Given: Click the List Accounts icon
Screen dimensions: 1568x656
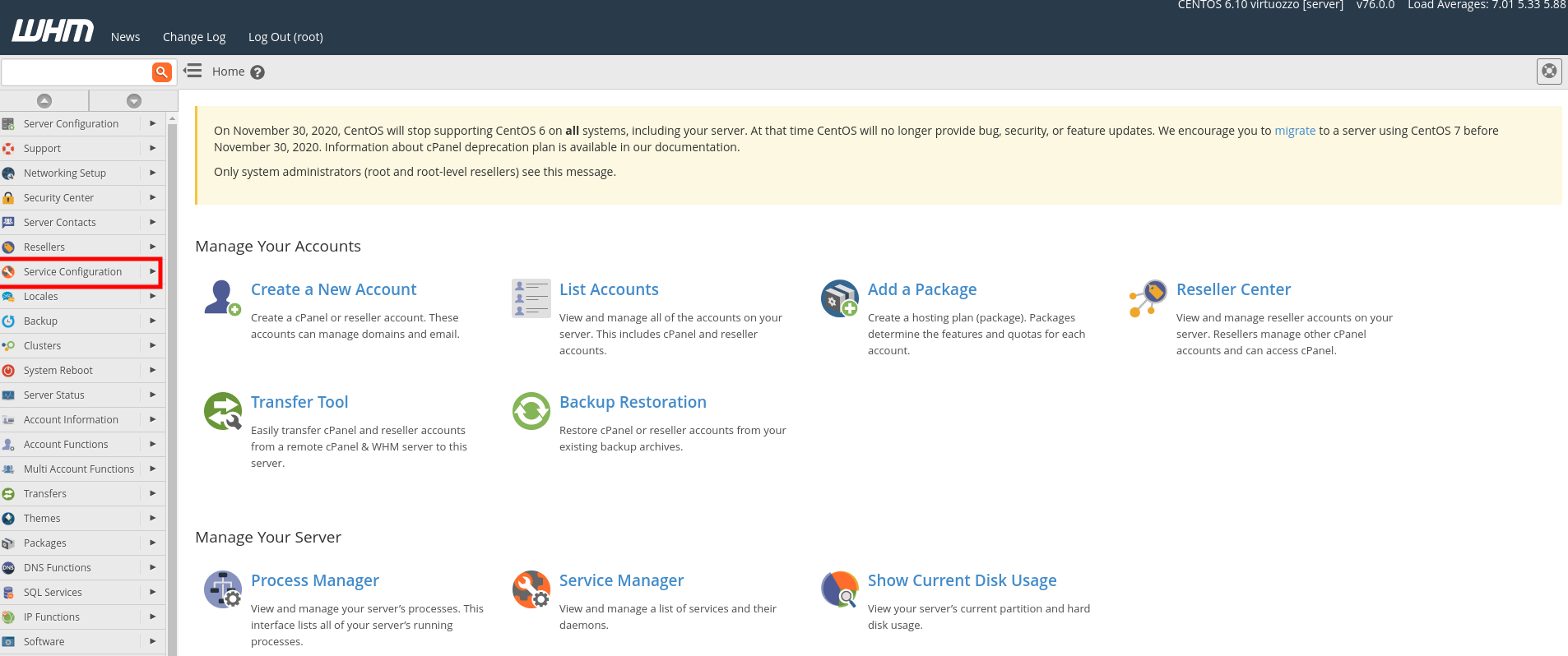Looking at the screenshot, I should (531, 298).
